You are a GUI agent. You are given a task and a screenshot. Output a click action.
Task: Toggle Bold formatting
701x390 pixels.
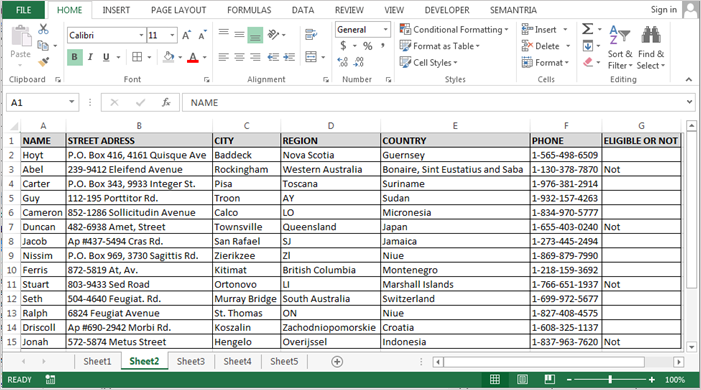75,57
